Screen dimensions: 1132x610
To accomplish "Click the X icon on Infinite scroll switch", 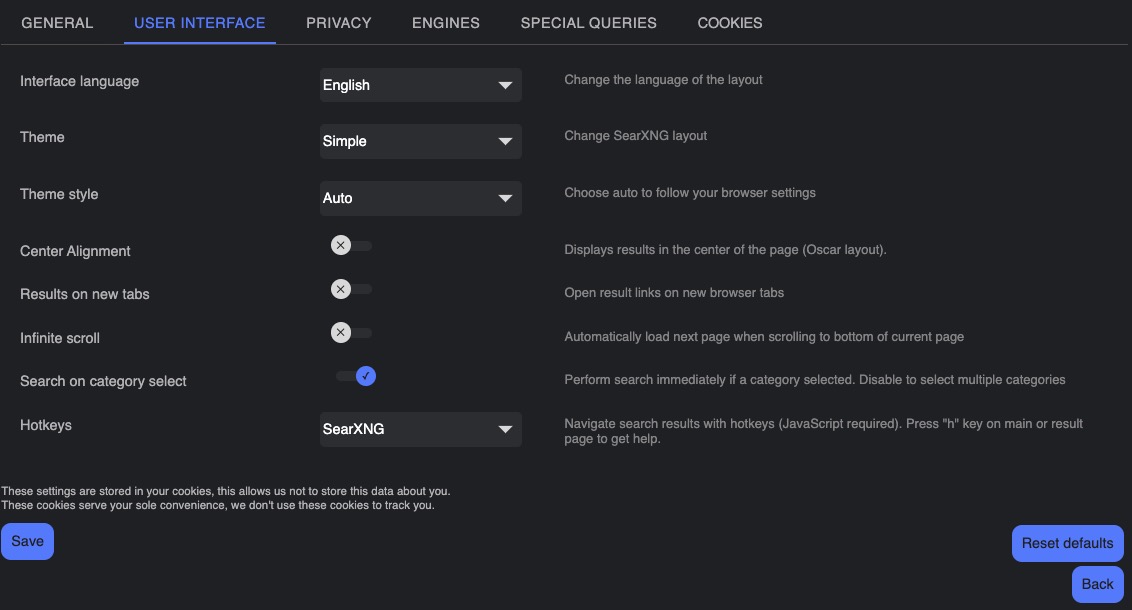I will tap(340, 332).
